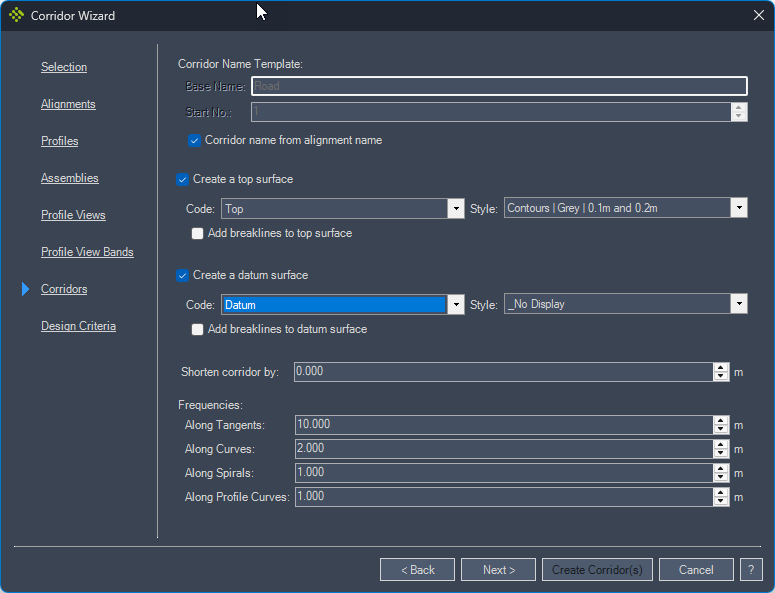Image resolution: width=775 pixels, height=593 pixels.
Task: Increase the Along Spirals frequency
Action: tap(721, 468)
